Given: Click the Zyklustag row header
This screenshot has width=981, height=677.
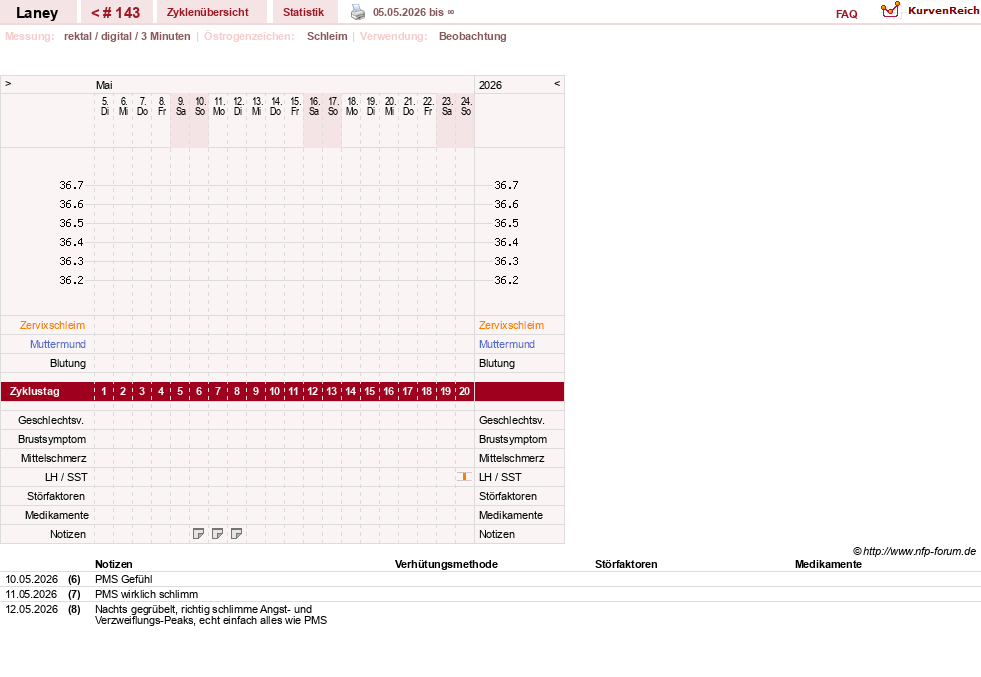Looking at the screenshot, I should click(35, 392).
